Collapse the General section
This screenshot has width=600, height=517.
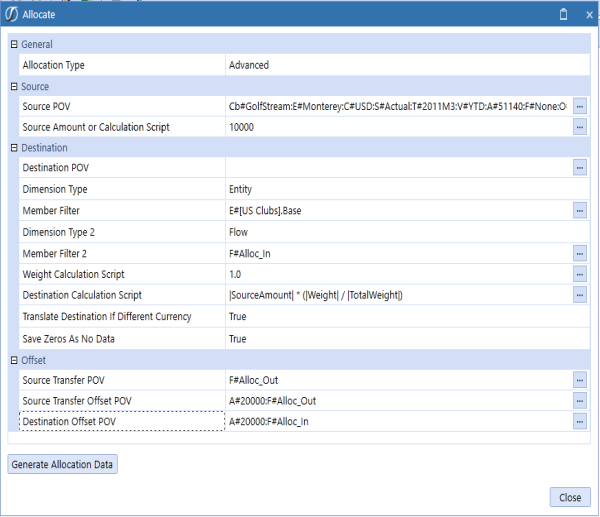(14, 45)
